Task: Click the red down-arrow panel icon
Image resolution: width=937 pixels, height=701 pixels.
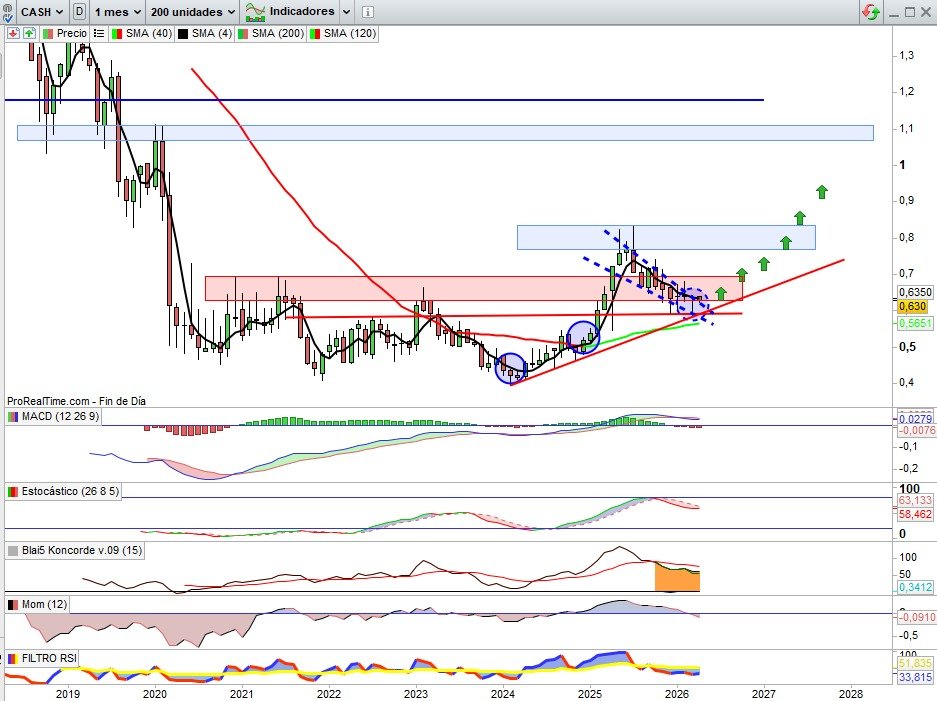Action: tap(13, 33)
